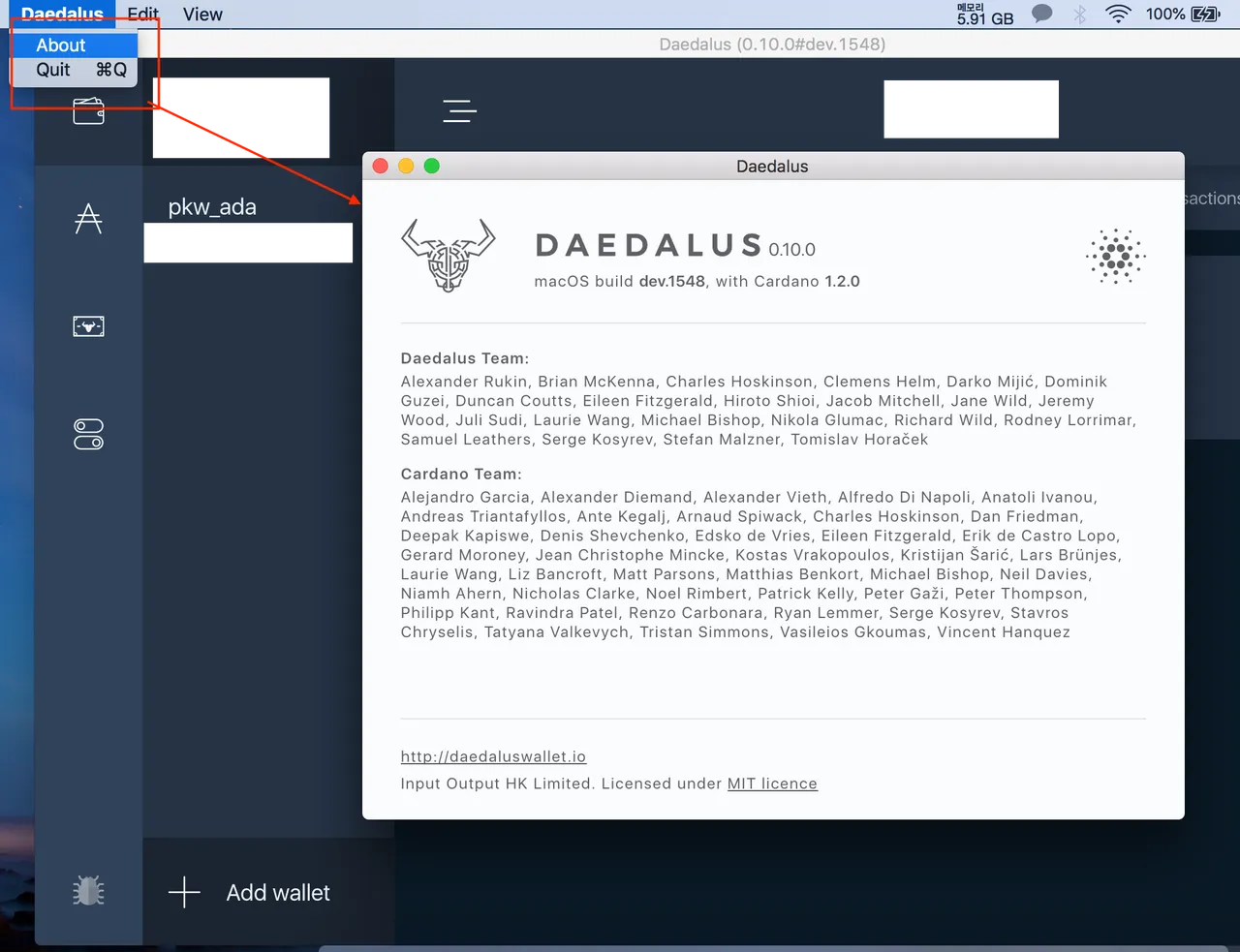Image resolution: width=1240 pixels, height=952 pixels.
Task: Close the About Daedalus window
Action: tap(381, 166)
